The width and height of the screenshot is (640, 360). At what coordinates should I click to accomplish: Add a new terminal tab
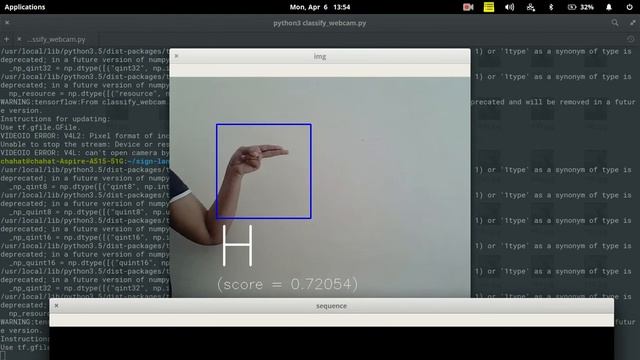tap(7, 39)
